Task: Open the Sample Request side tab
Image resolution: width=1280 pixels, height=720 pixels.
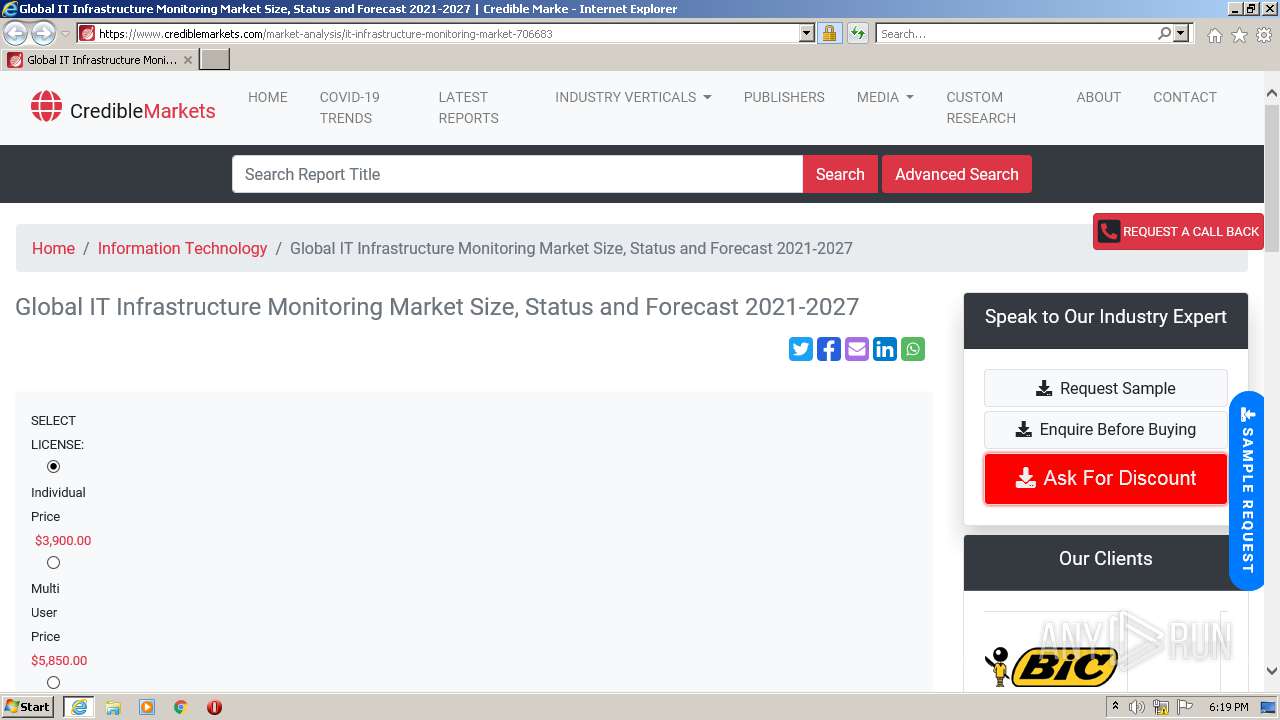Action: click(1247, 490)
